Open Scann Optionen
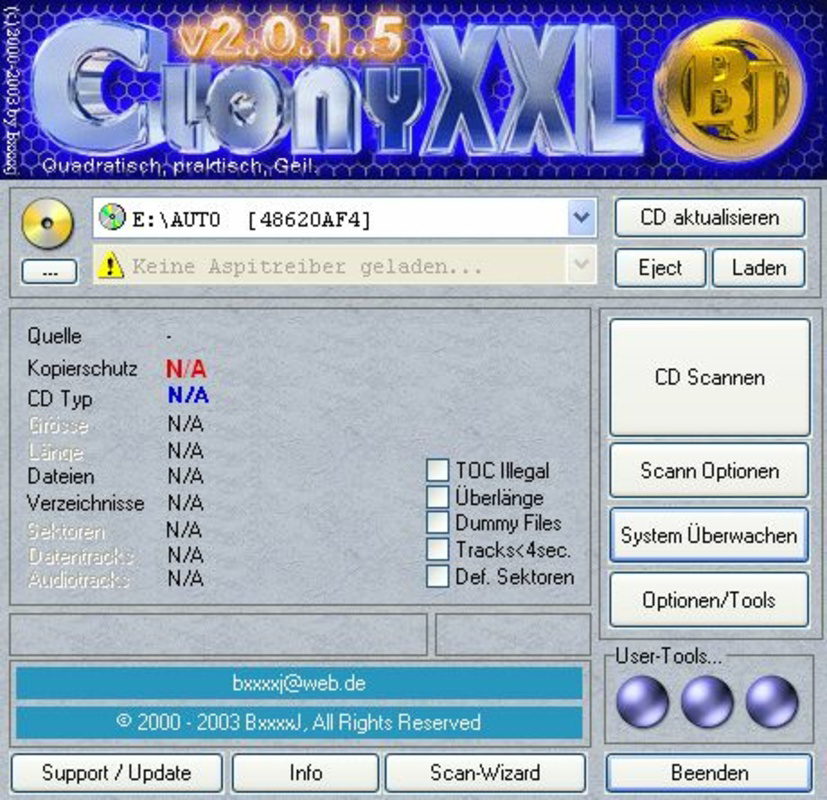The image size is (827, 800). pos(710,470)
